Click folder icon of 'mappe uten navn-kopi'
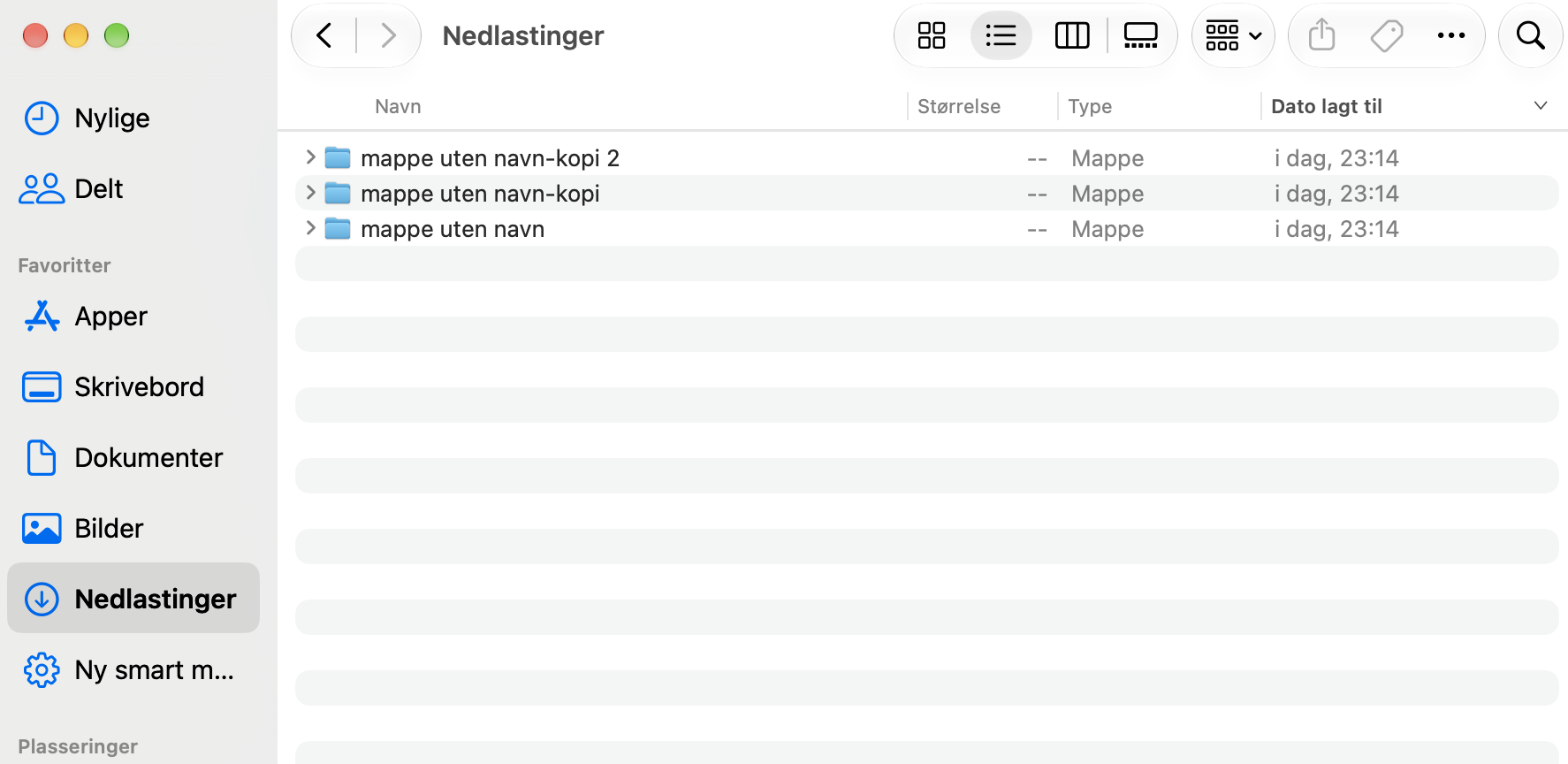This screenshot has height=764, width=1568. (x=338, y=194)
